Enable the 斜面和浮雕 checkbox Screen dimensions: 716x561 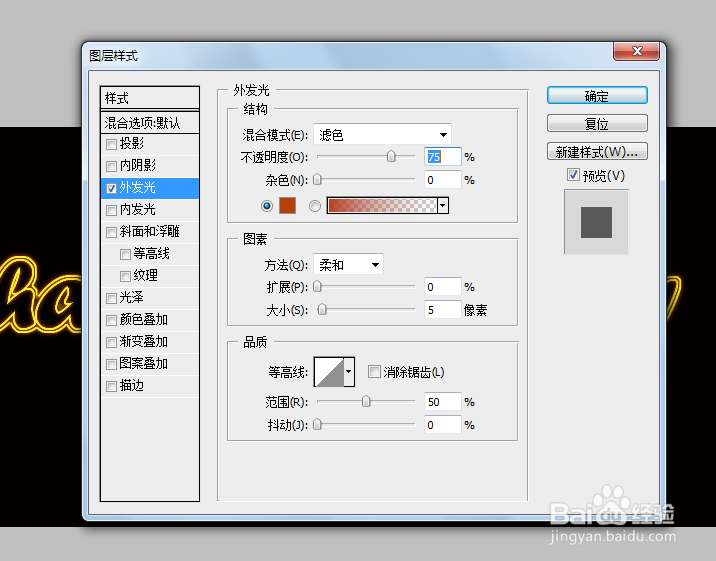[x=111, y=232]
